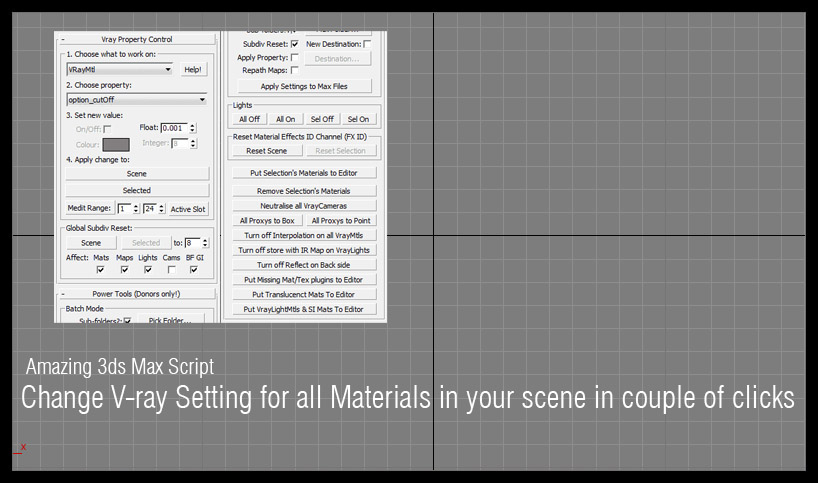Screen dimensions: 818x483
Task: Turn lights All Off
Action: (x=249, y=119)
